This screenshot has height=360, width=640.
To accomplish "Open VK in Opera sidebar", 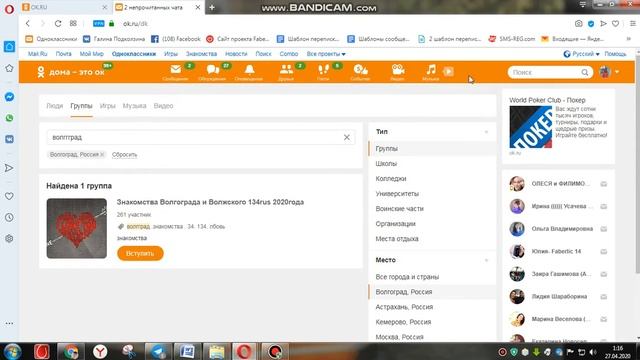I will [9, 139].
